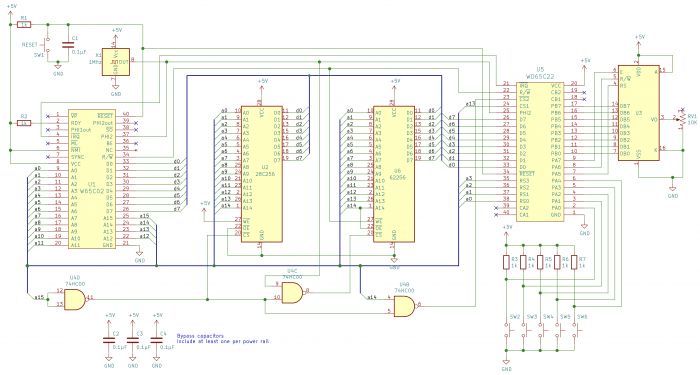Click the 28C256 EEPROM chip U2
The height and width of the screenshot is (375, 700).
tap(262, 174)
